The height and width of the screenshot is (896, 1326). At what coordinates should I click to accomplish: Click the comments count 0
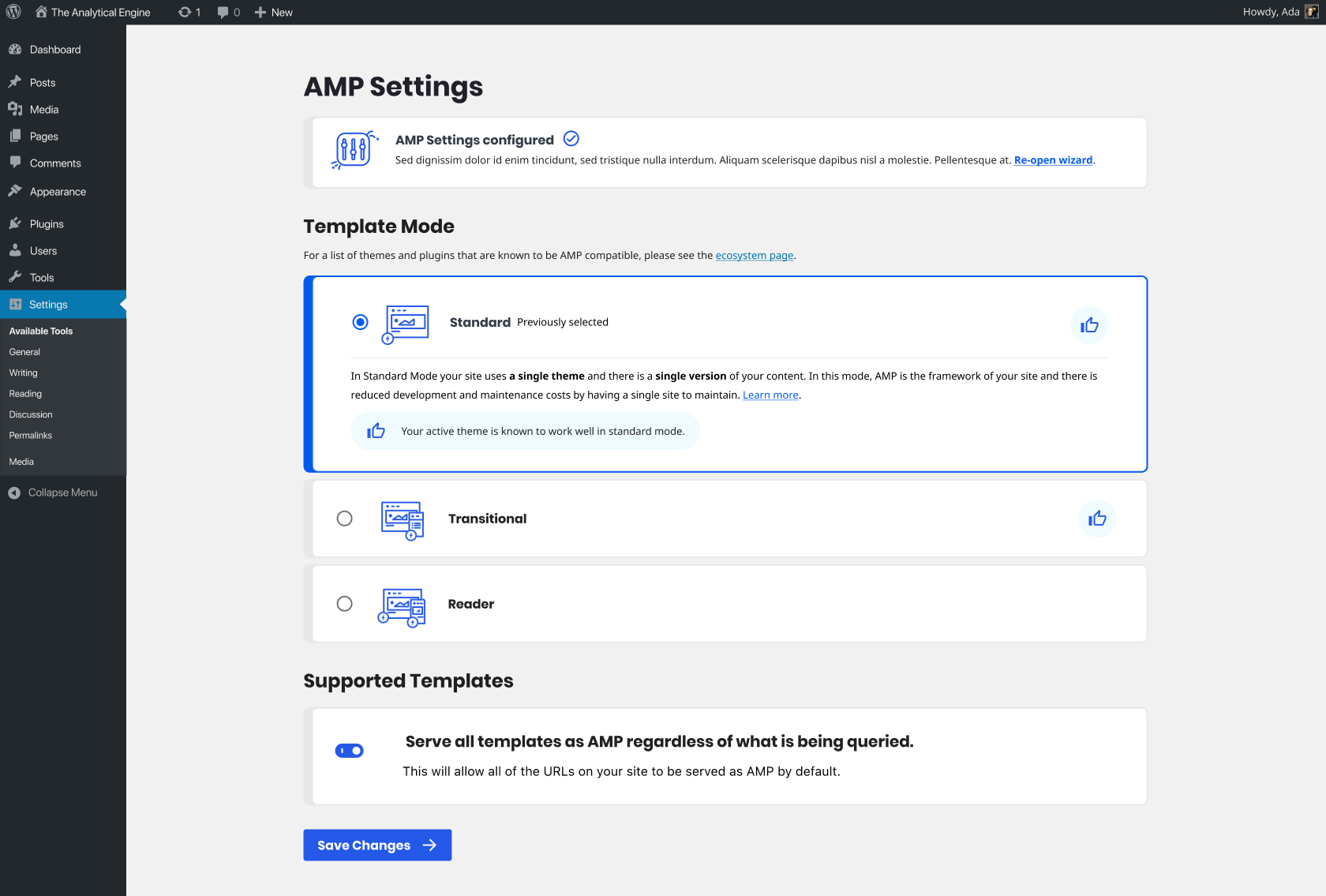point(237,13)
